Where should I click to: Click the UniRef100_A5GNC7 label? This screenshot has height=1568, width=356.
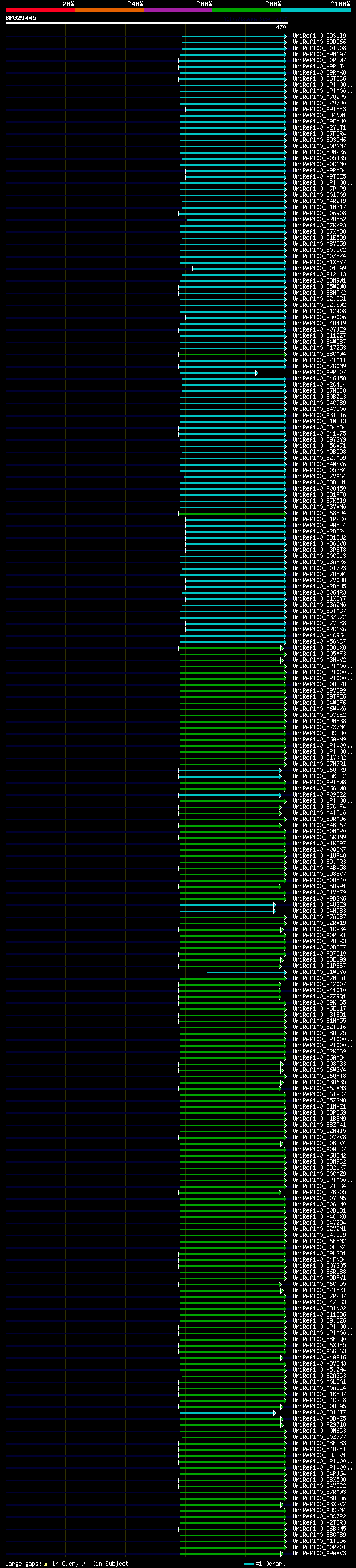coord(319,641)
